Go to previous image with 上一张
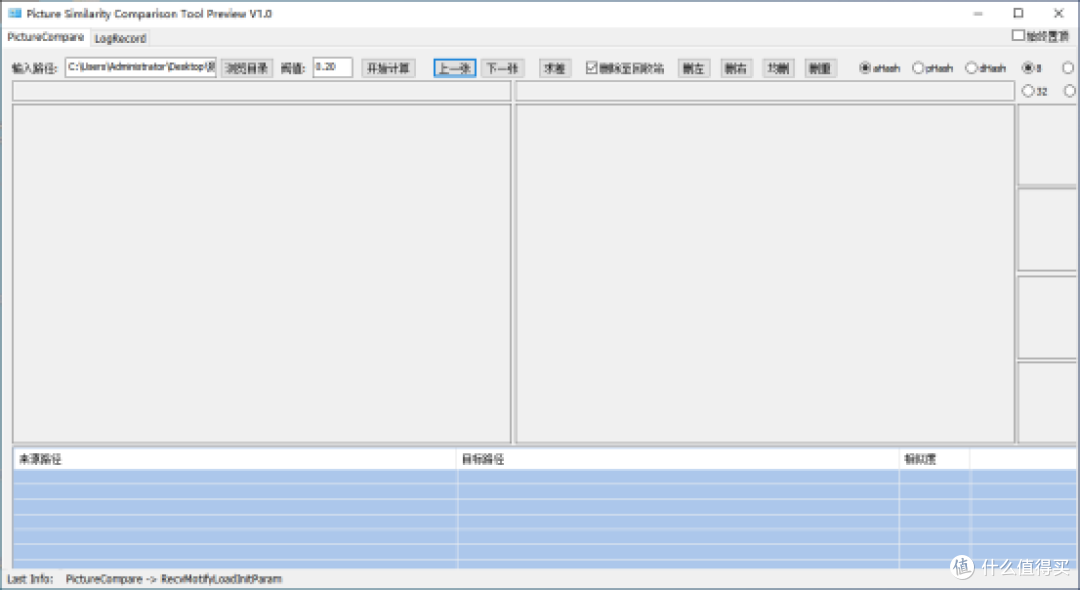The width and height of the screenshot is (1080, 590). coord(455,68)
